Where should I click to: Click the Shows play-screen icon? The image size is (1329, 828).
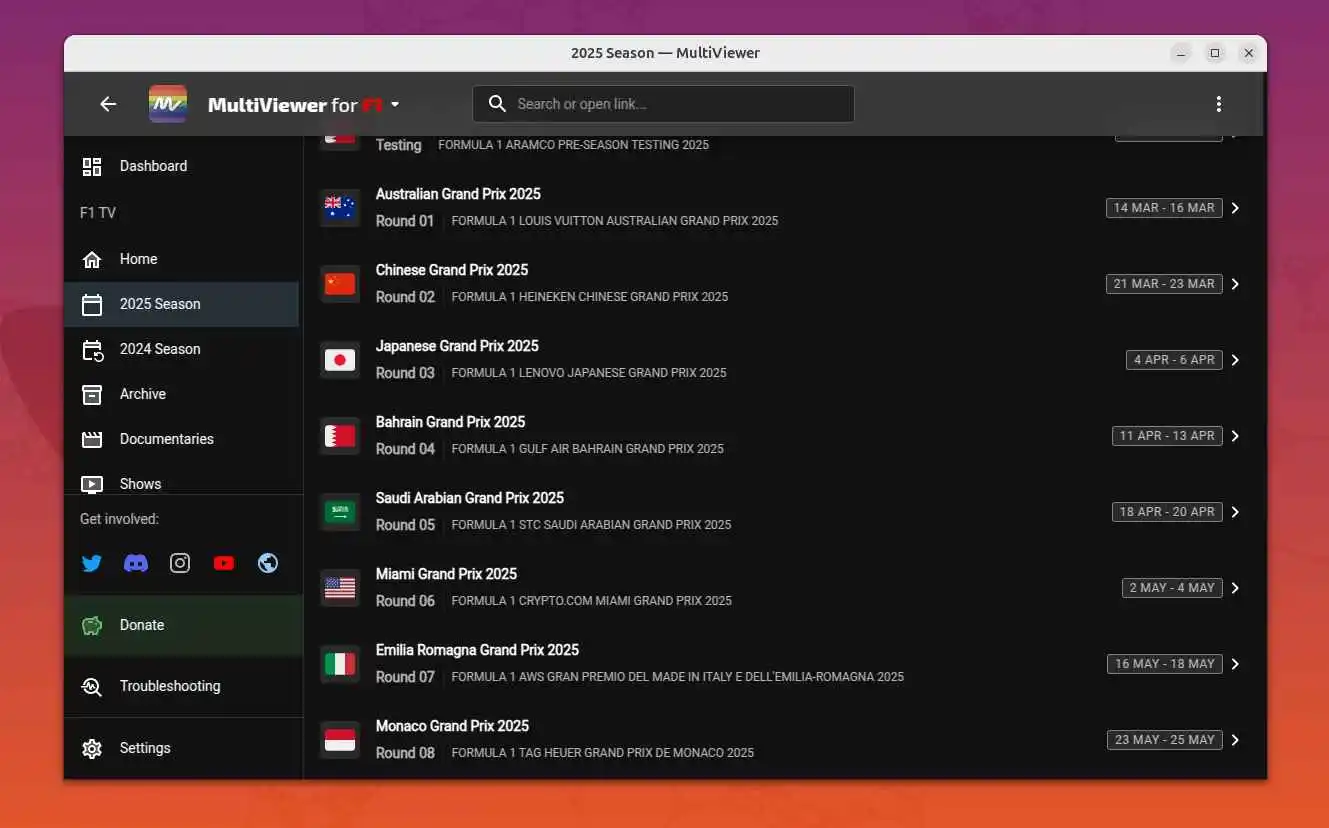[92, 484]
